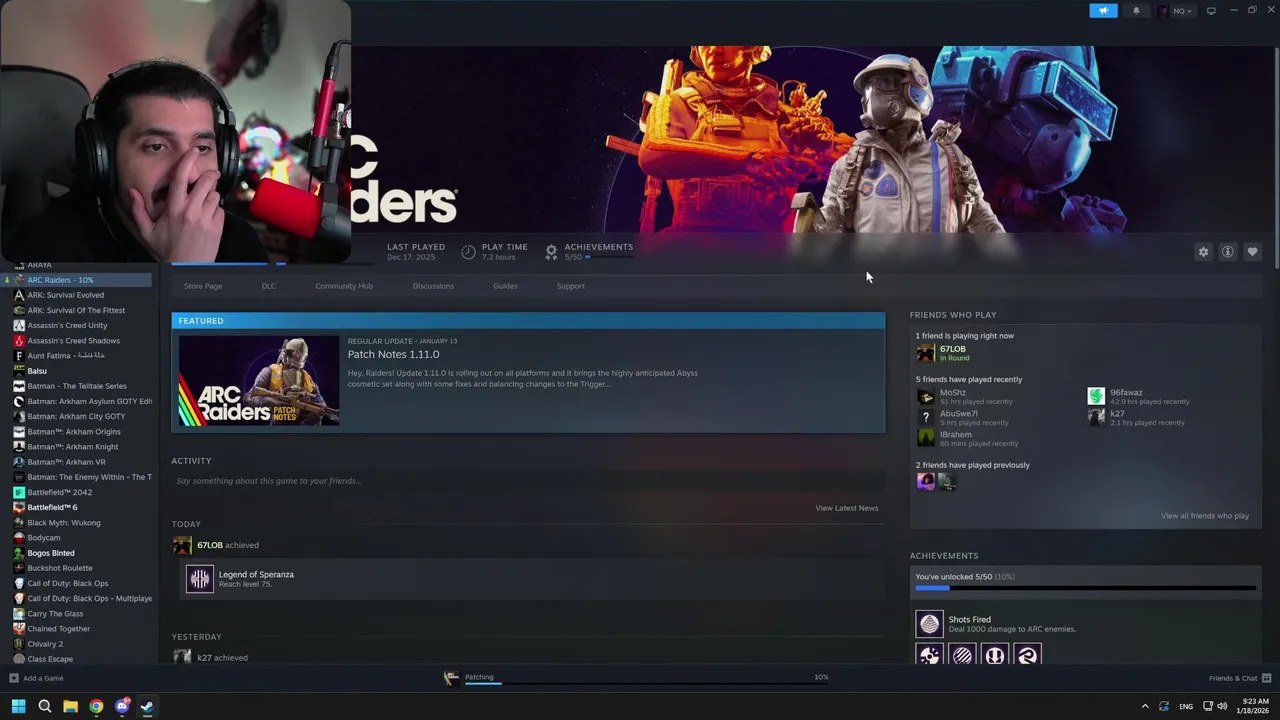
Task: Show game info icon
Action: [1228, 252]
